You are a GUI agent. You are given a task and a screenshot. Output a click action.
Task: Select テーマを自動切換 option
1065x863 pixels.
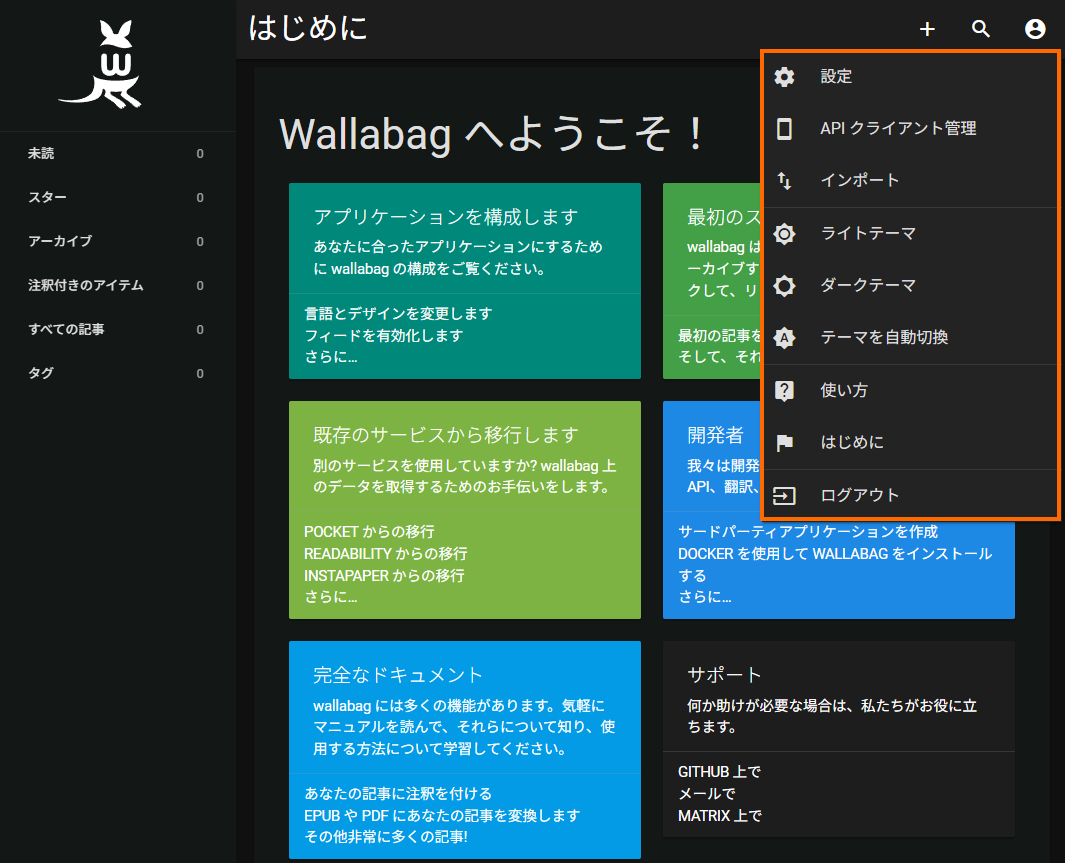911,337
